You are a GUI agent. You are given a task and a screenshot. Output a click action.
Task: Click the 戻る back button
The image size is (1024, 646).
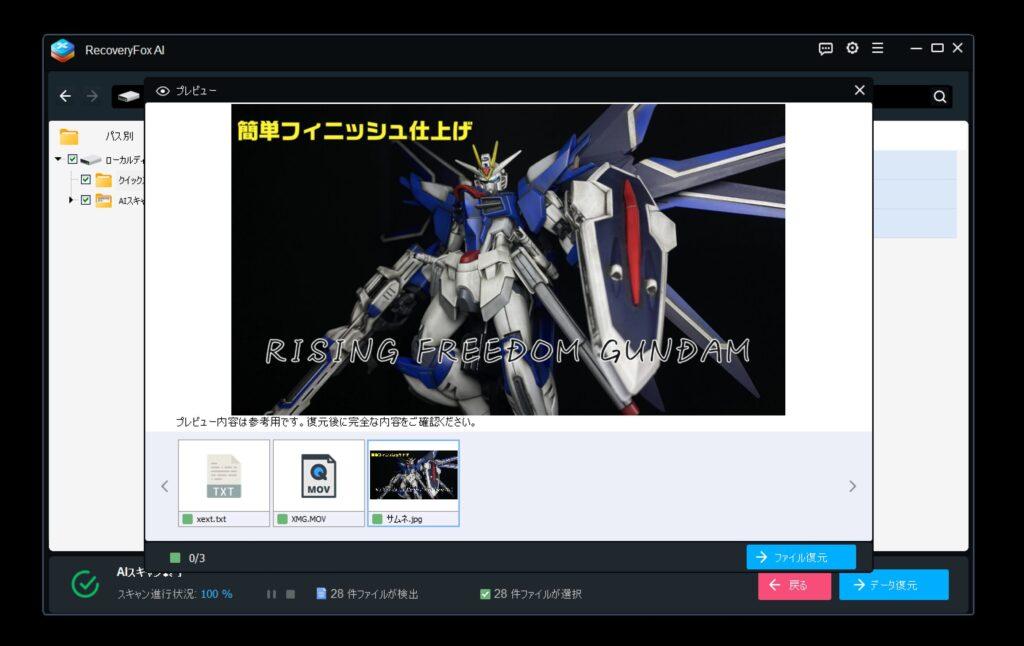pyautogui.click(x=794, y=585)
